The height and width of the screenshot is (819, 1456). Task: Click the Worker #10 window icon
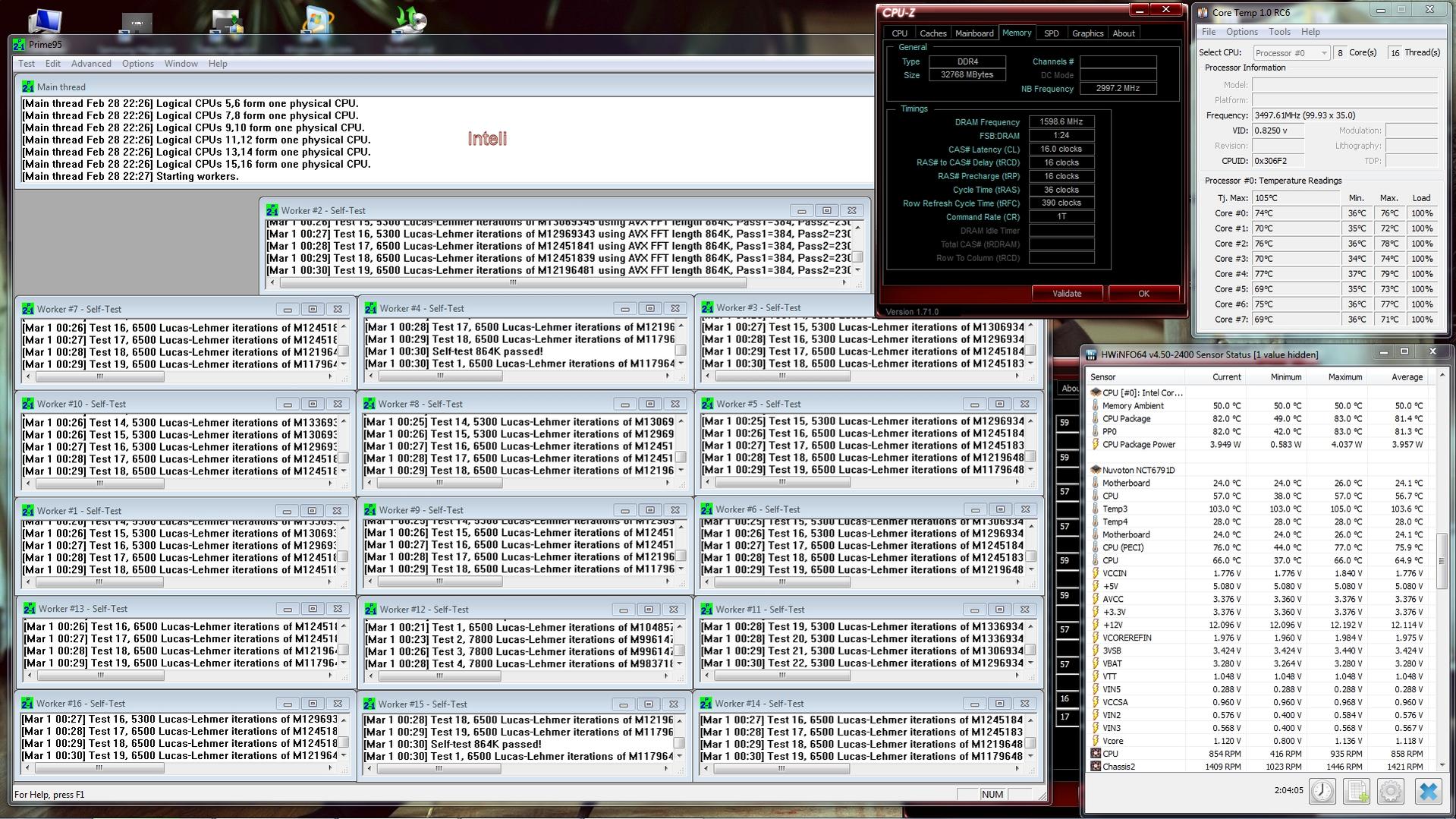coord(28,404)
